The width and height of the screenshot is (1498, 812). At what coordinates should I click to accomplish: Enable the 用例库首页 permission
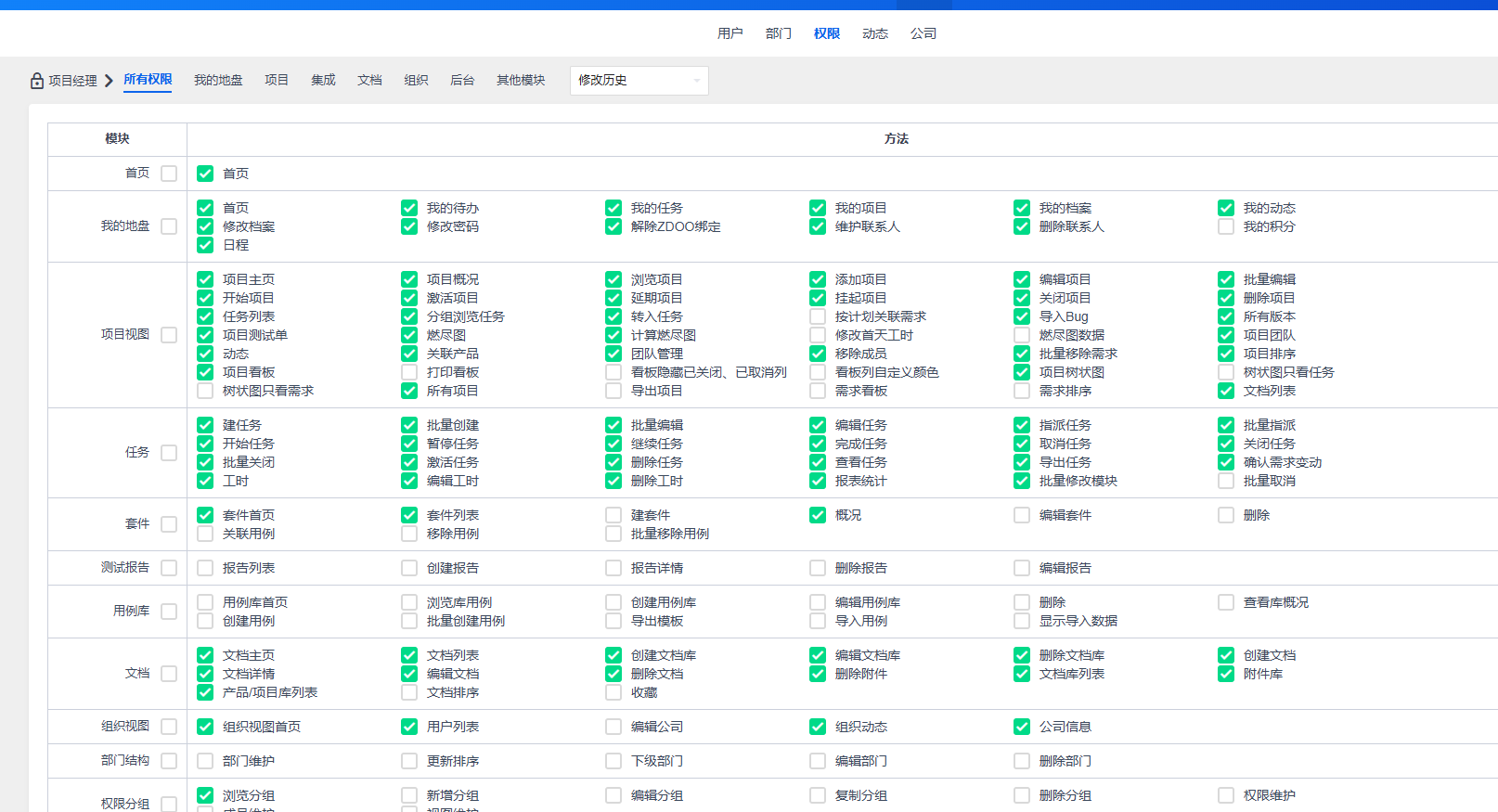(x=205, y=602)
